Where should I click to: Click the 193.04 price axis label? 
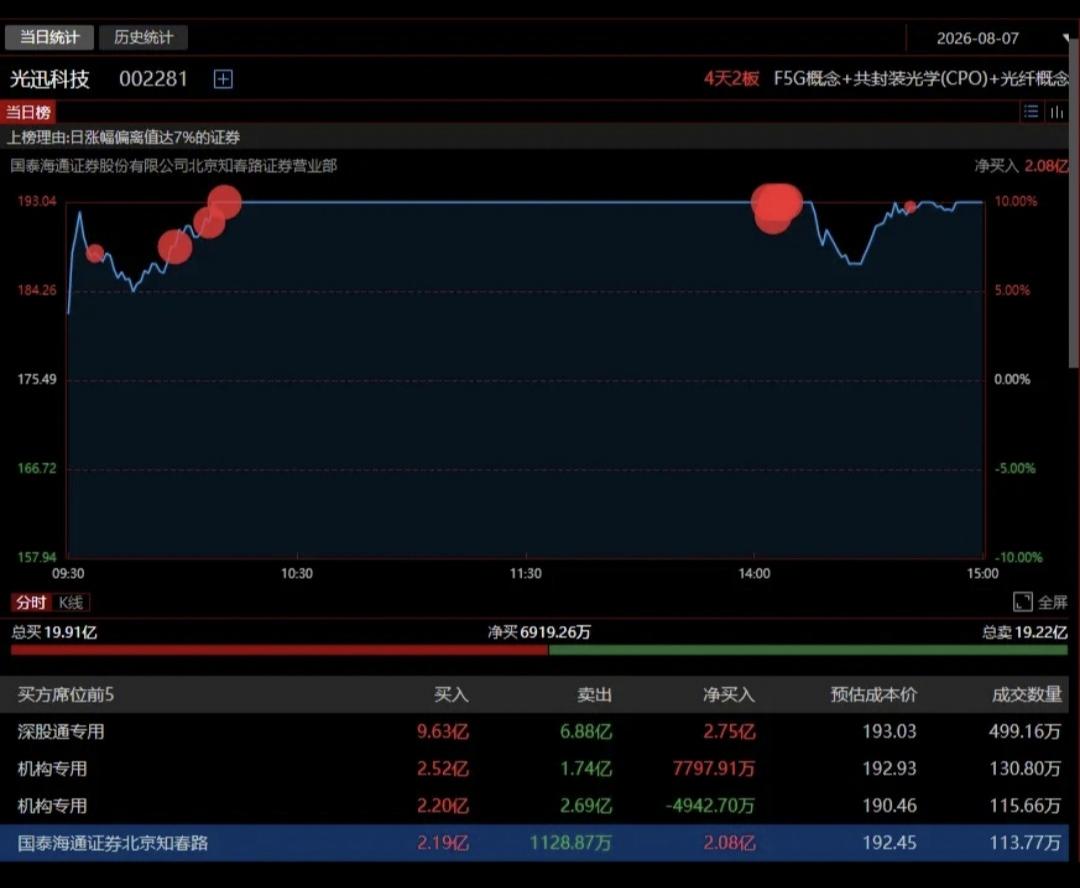37,201
